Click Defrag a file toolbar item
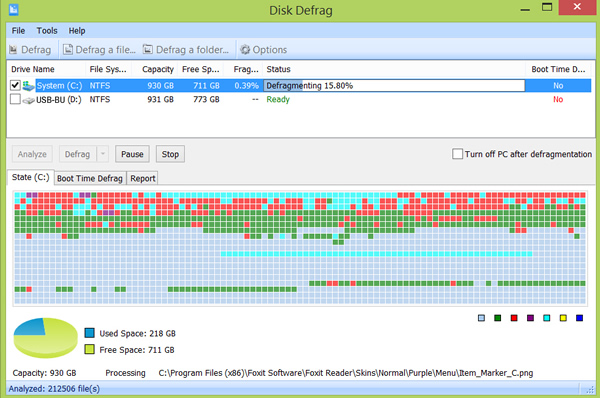 [x=99, y=50]
